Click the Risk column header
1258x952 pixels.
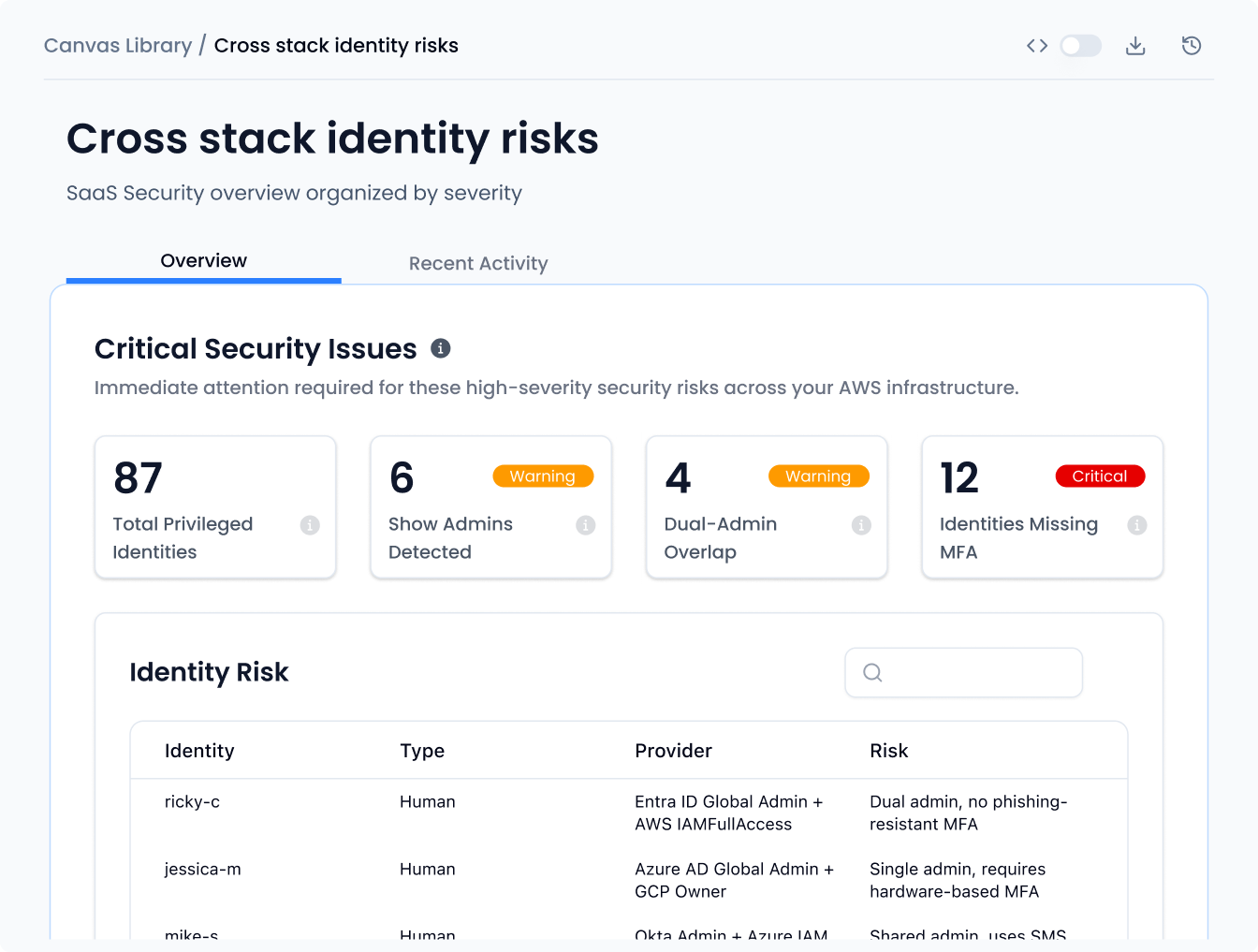tap(888, 750)
